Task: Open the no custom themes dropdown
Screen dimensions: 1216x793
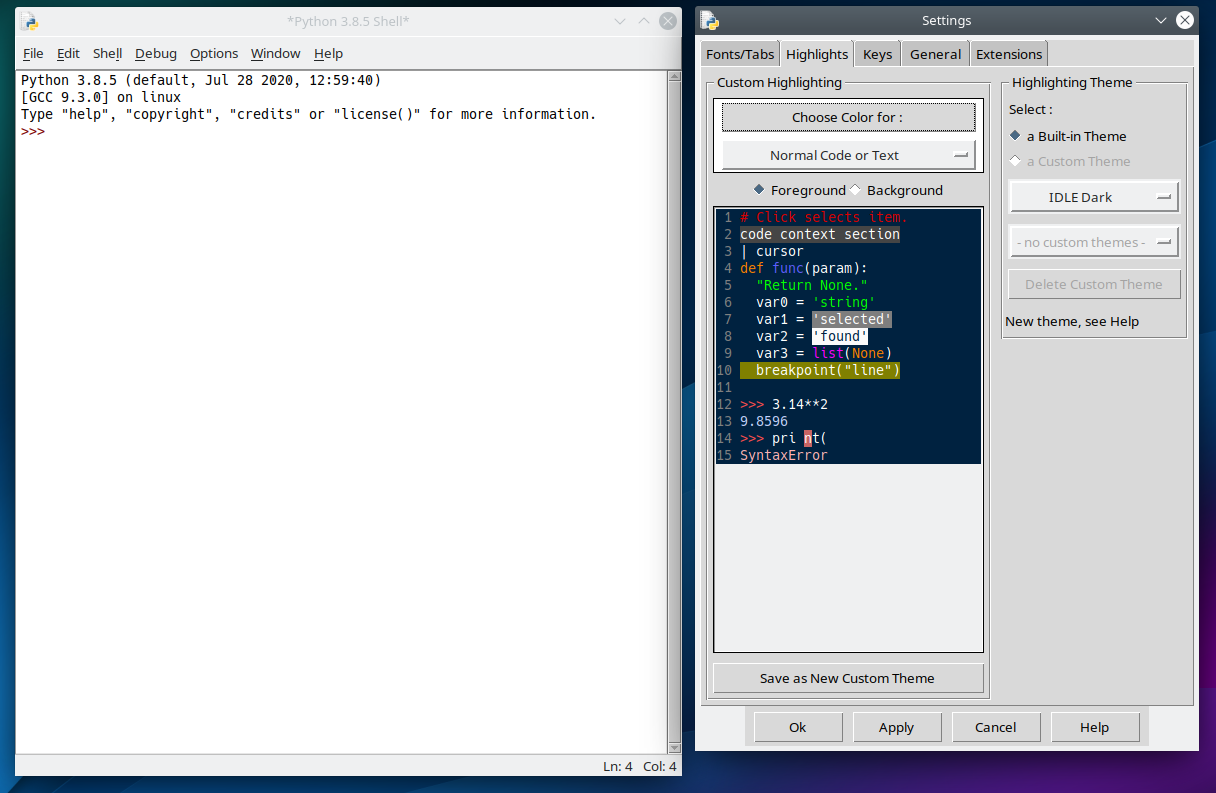Action: coord(1094,242)
